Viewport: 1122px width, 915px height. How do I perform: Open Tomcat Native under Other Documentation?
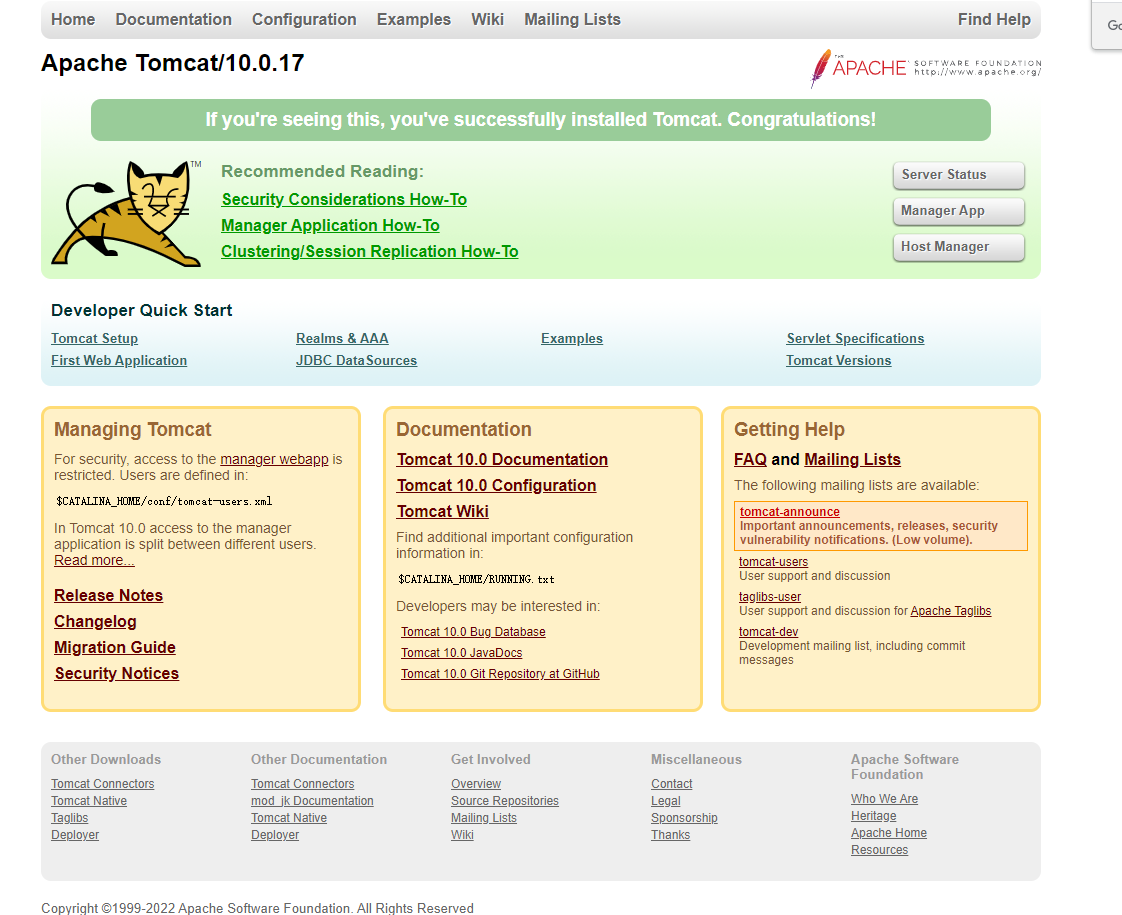click(289, 818)
